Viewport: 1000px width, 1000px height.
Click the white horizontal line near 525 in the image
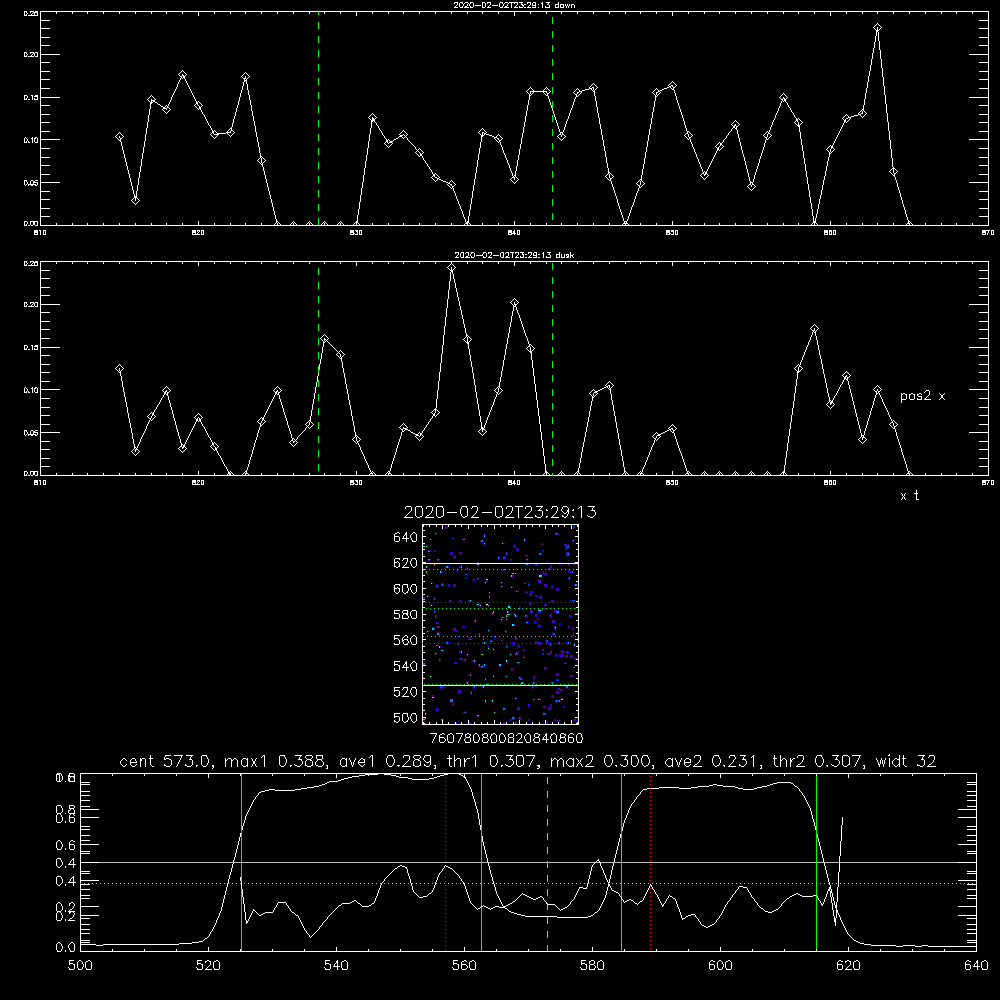pyautogui.click(x=500, y=685)
